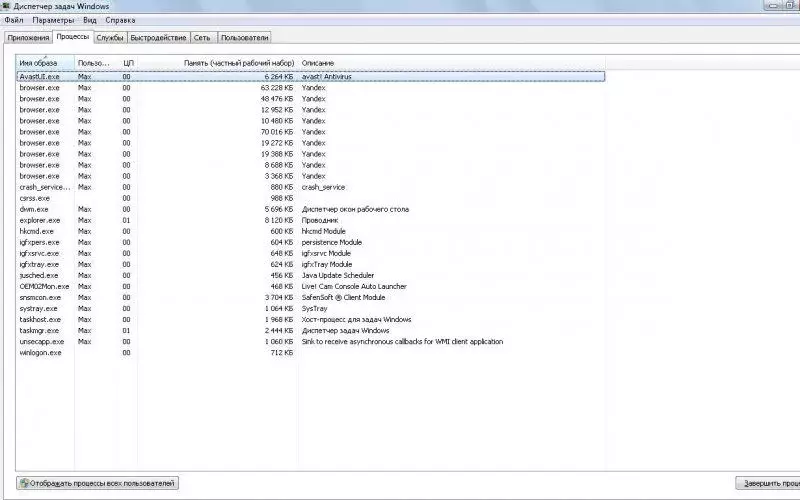Select browser.exe using 63 228 КБ

pos(310,88)
